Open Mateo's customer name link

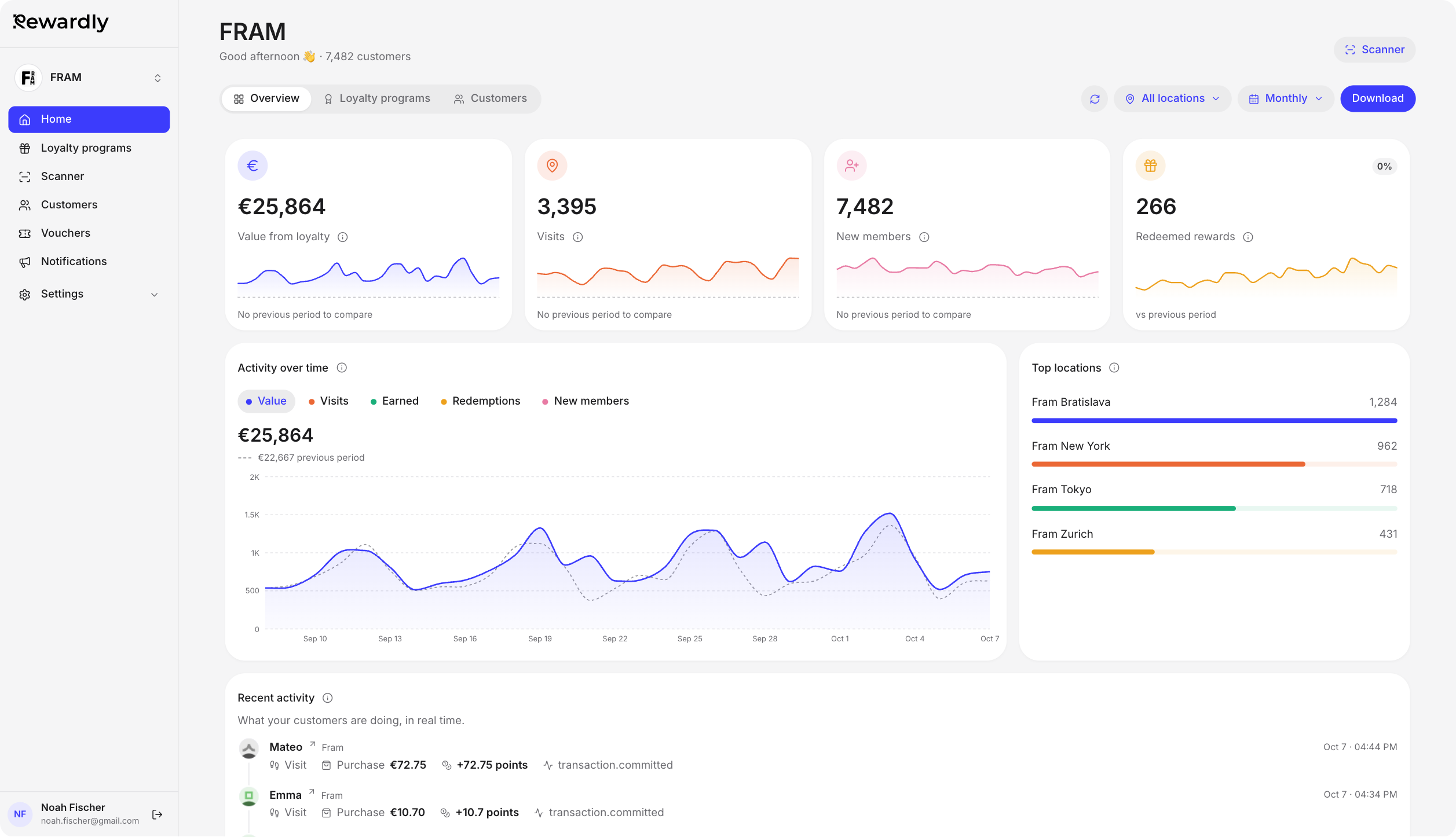pyautogui.click(x=286, y=747)
